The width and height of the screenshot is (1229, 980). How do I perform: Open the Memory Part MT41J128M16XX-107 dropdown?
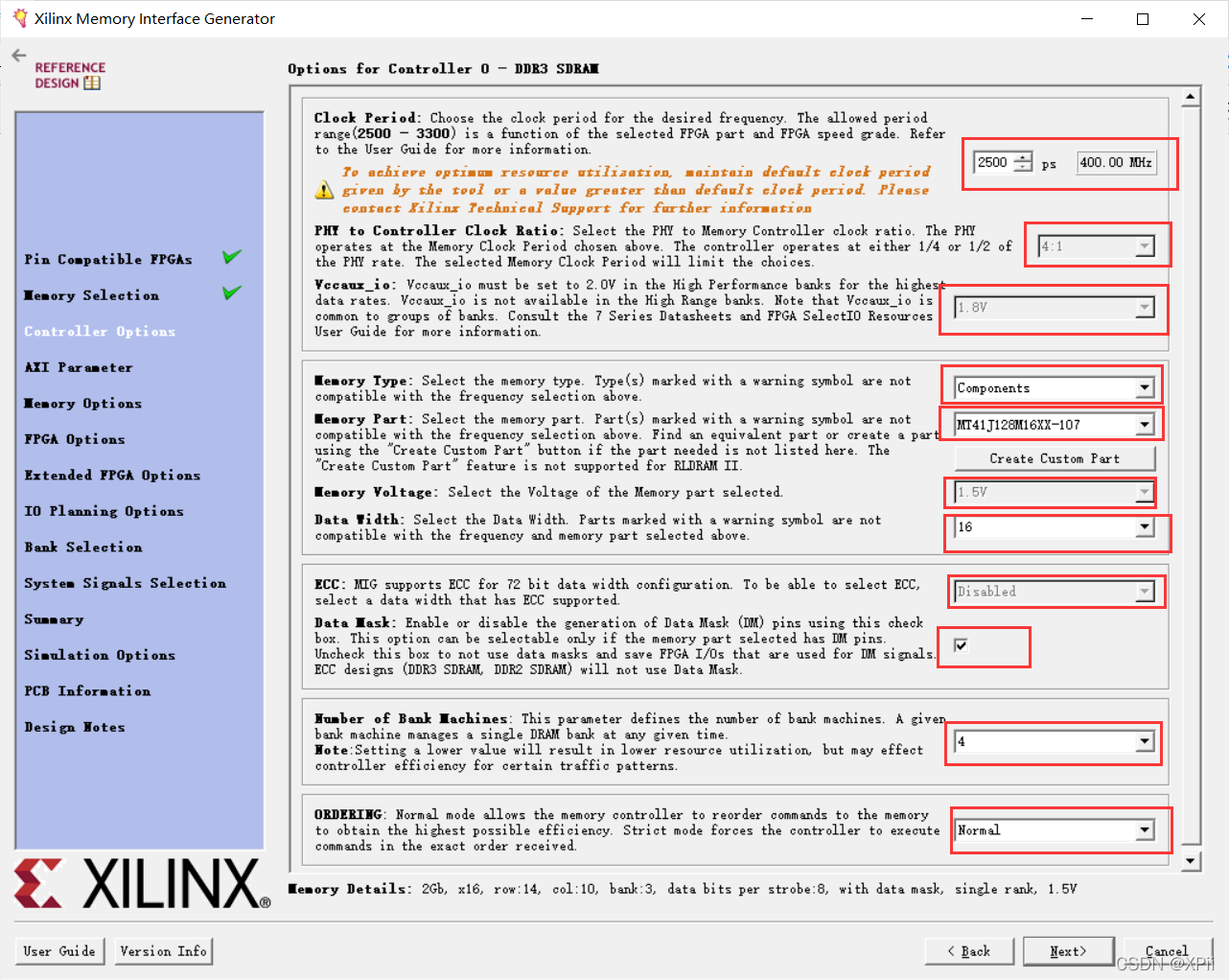[x=1055, y=425]
